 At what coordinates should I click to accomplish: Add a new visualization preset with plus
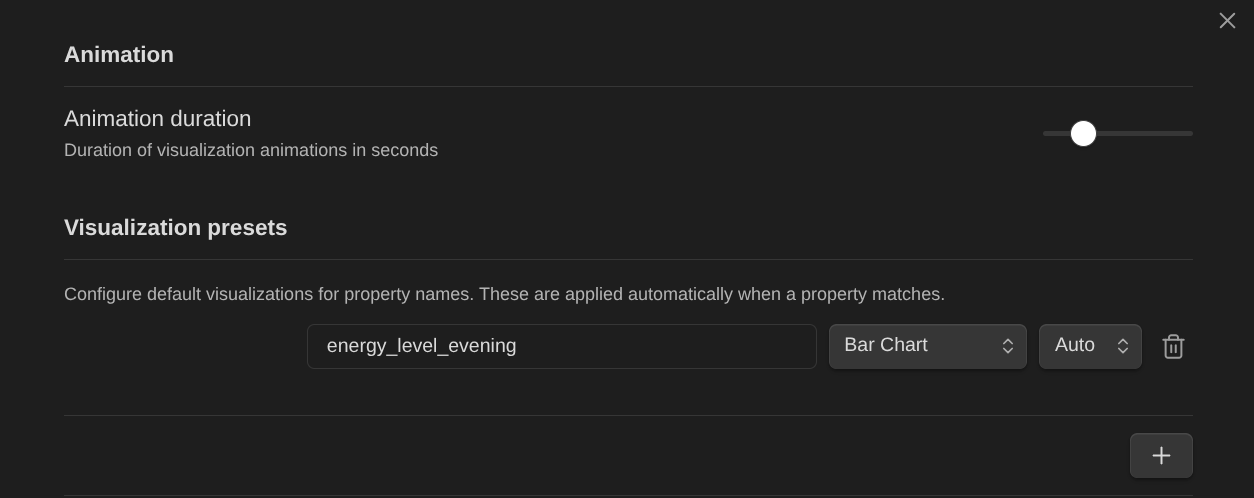1161,456
